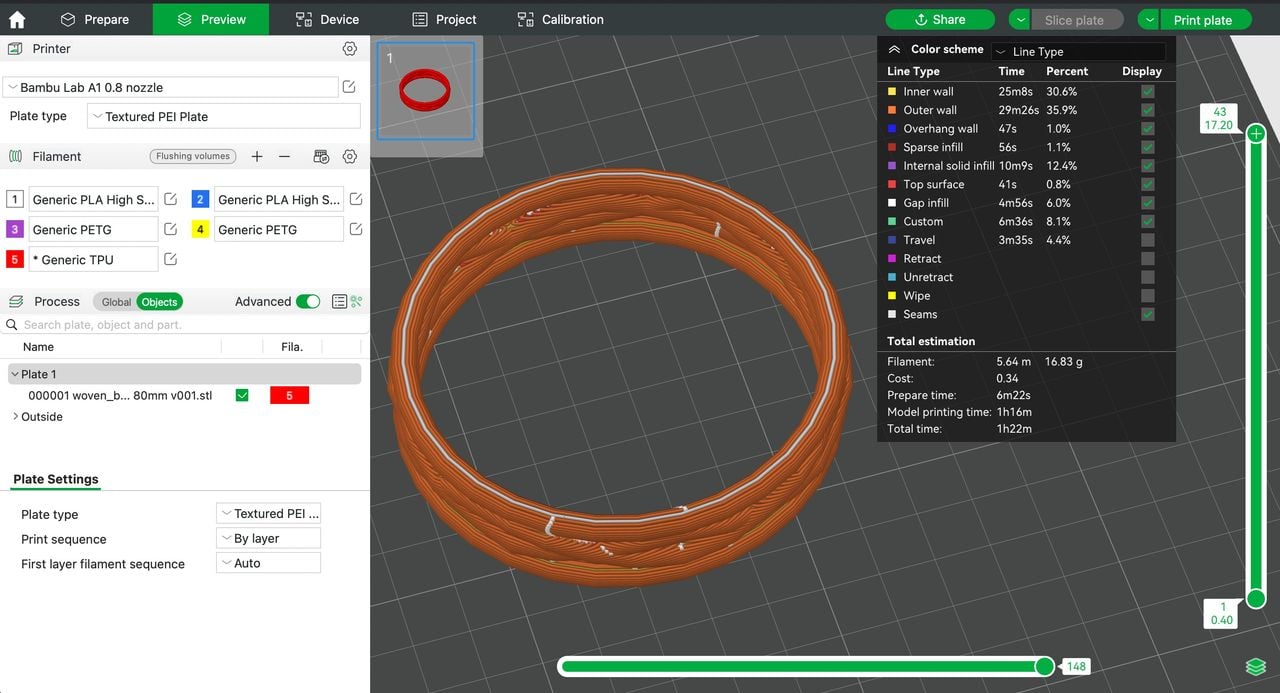Open the Calibration tab
Image resolution: width=1280 pixels, height=693 pixels.
pos(560,19)
